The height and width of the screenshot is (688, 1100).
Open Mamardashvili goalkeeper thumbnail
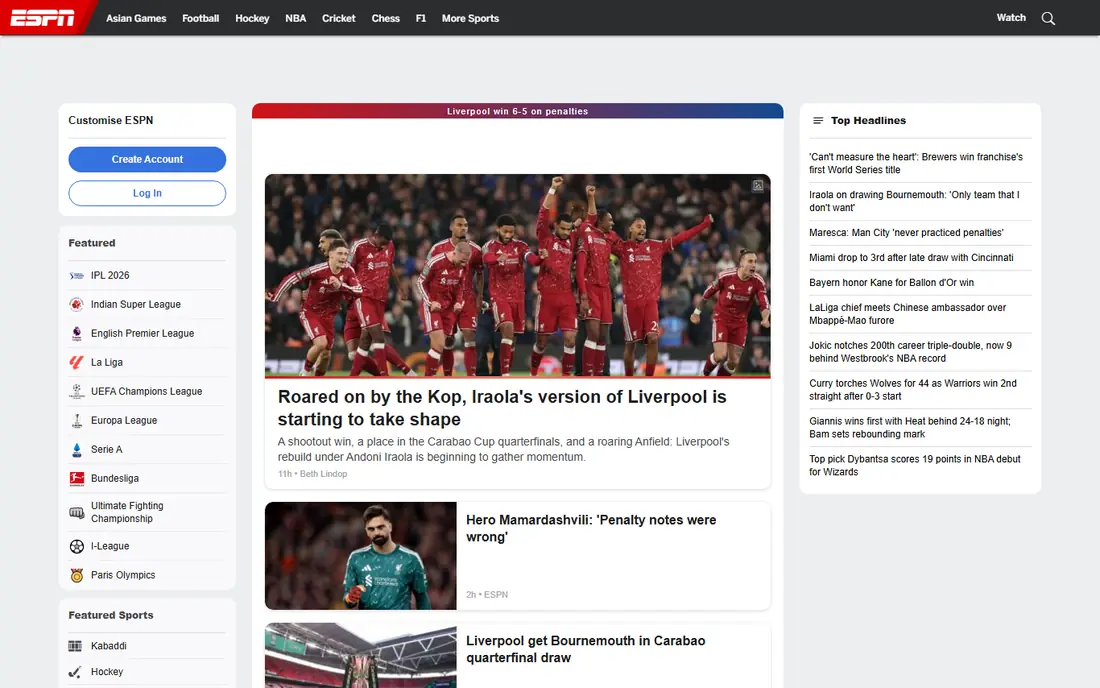click(x=361, y=555)
